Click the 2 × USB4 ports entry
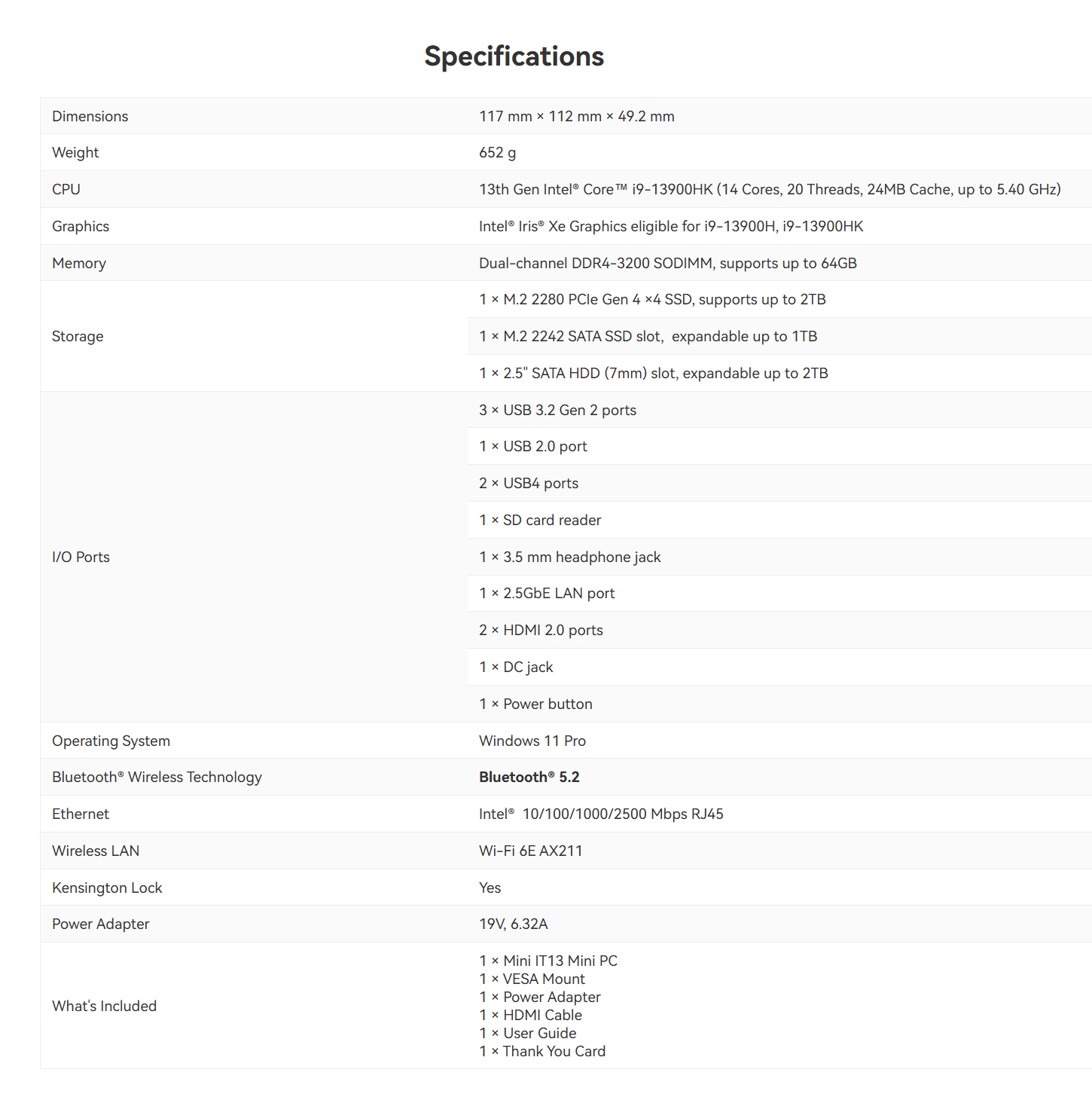This screenshot has height=1103, width=1092. coord(529,484)
